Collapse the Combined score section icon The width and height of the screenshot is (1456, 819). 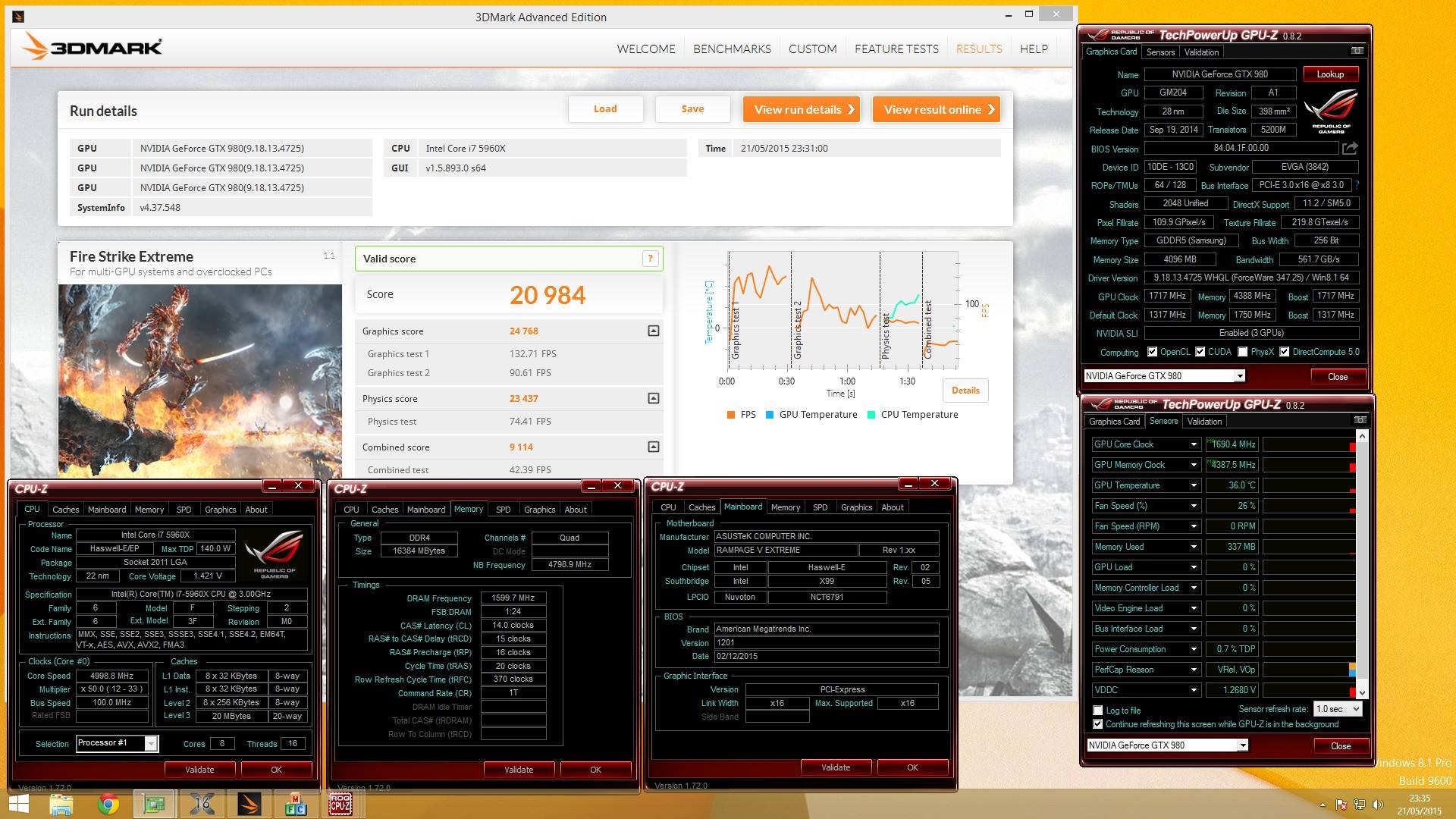654,447
